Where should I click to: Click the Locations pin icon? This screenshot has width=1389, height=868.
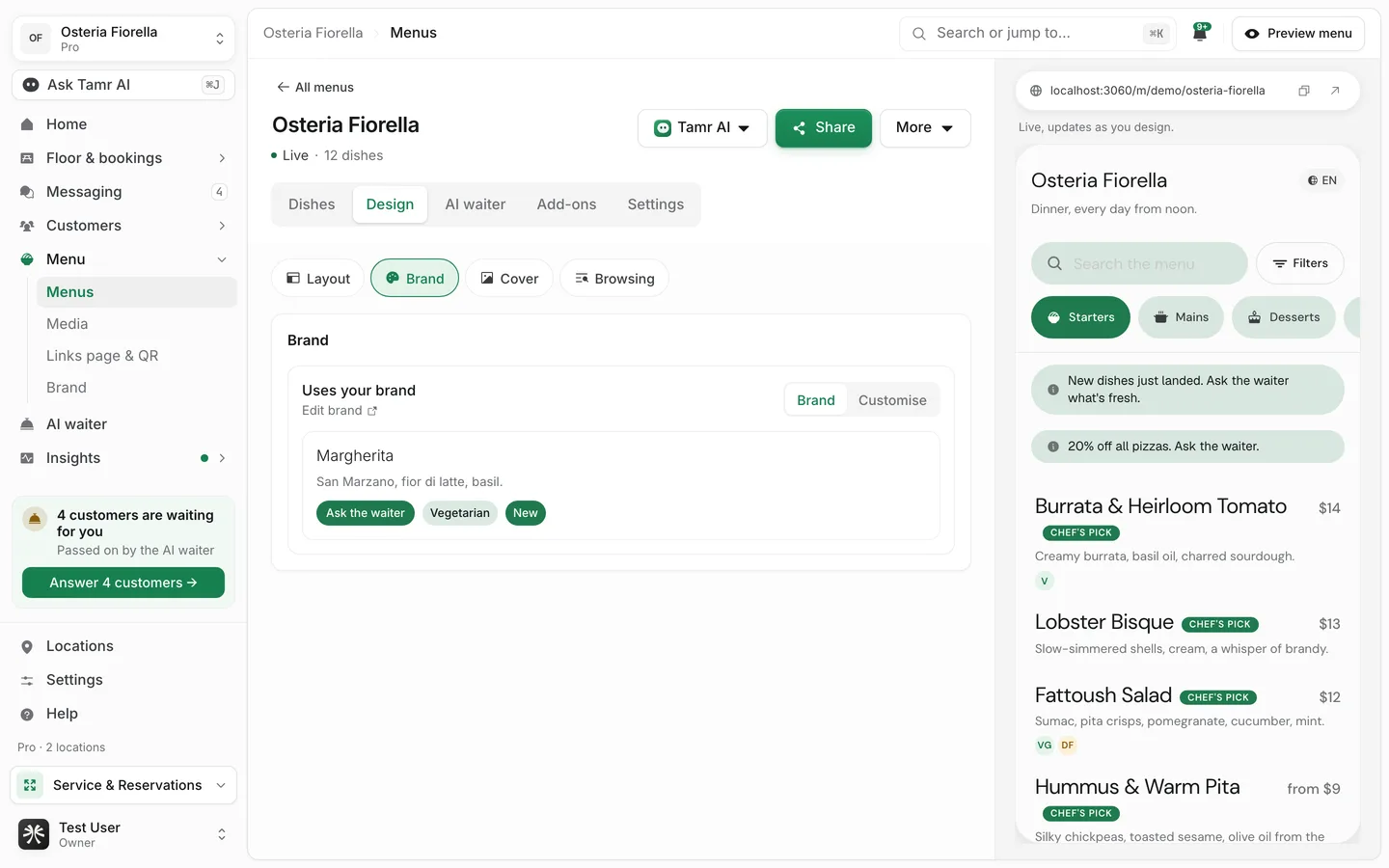(x=27, y=646)
